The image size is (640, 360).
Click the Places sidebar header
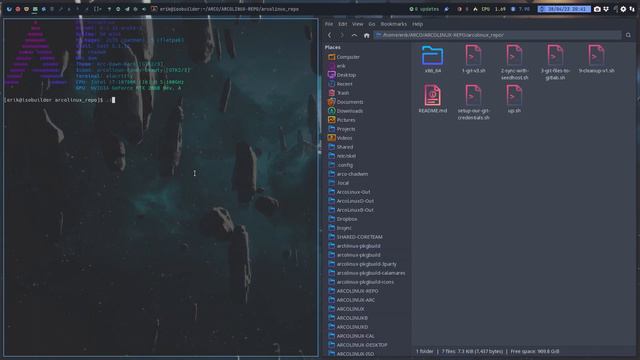click(x=333, y=47)
